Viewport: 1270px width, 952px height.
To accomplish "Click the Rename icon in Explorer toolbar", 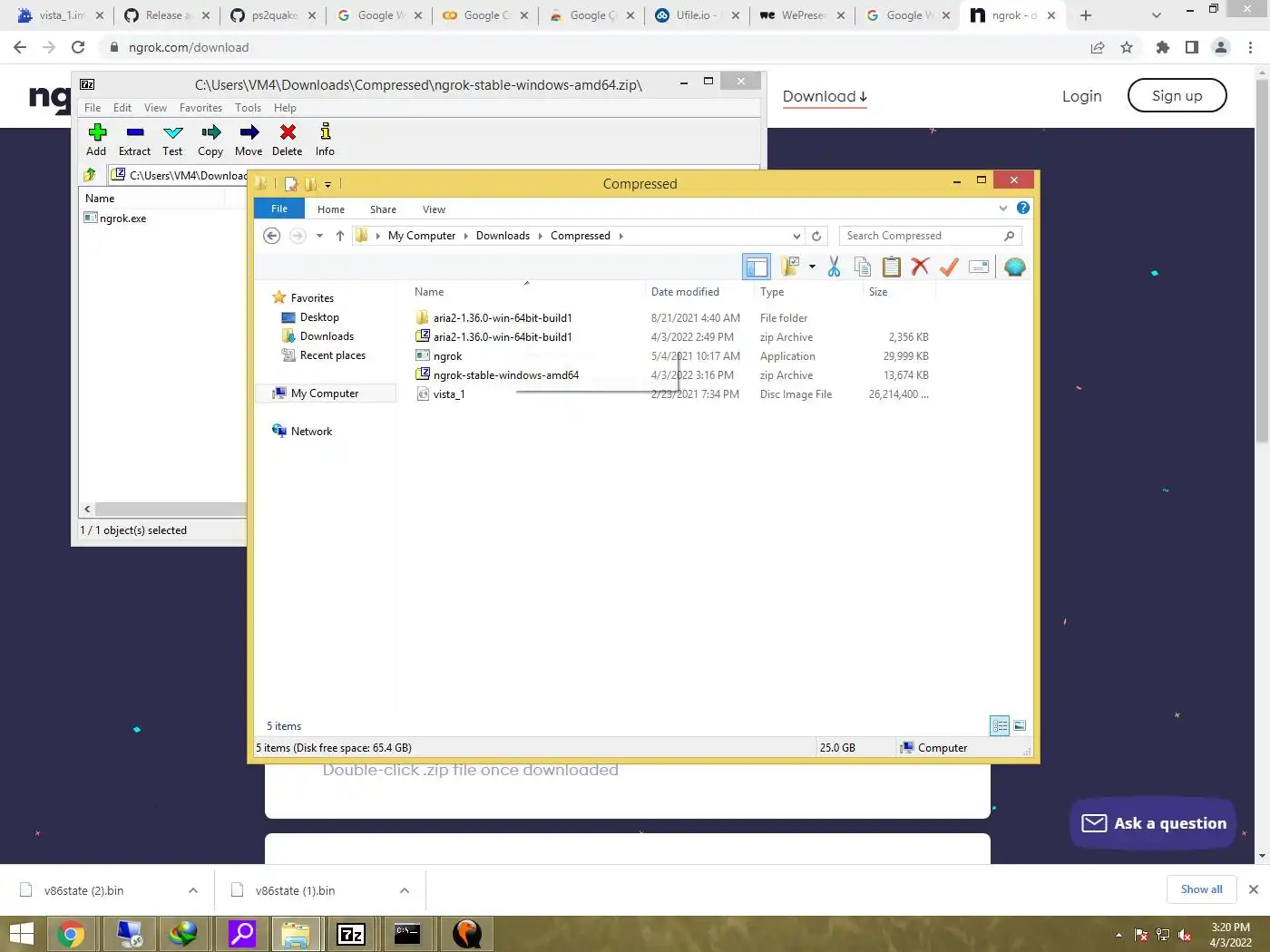I will pyautogui.click(x=979, y=267).
